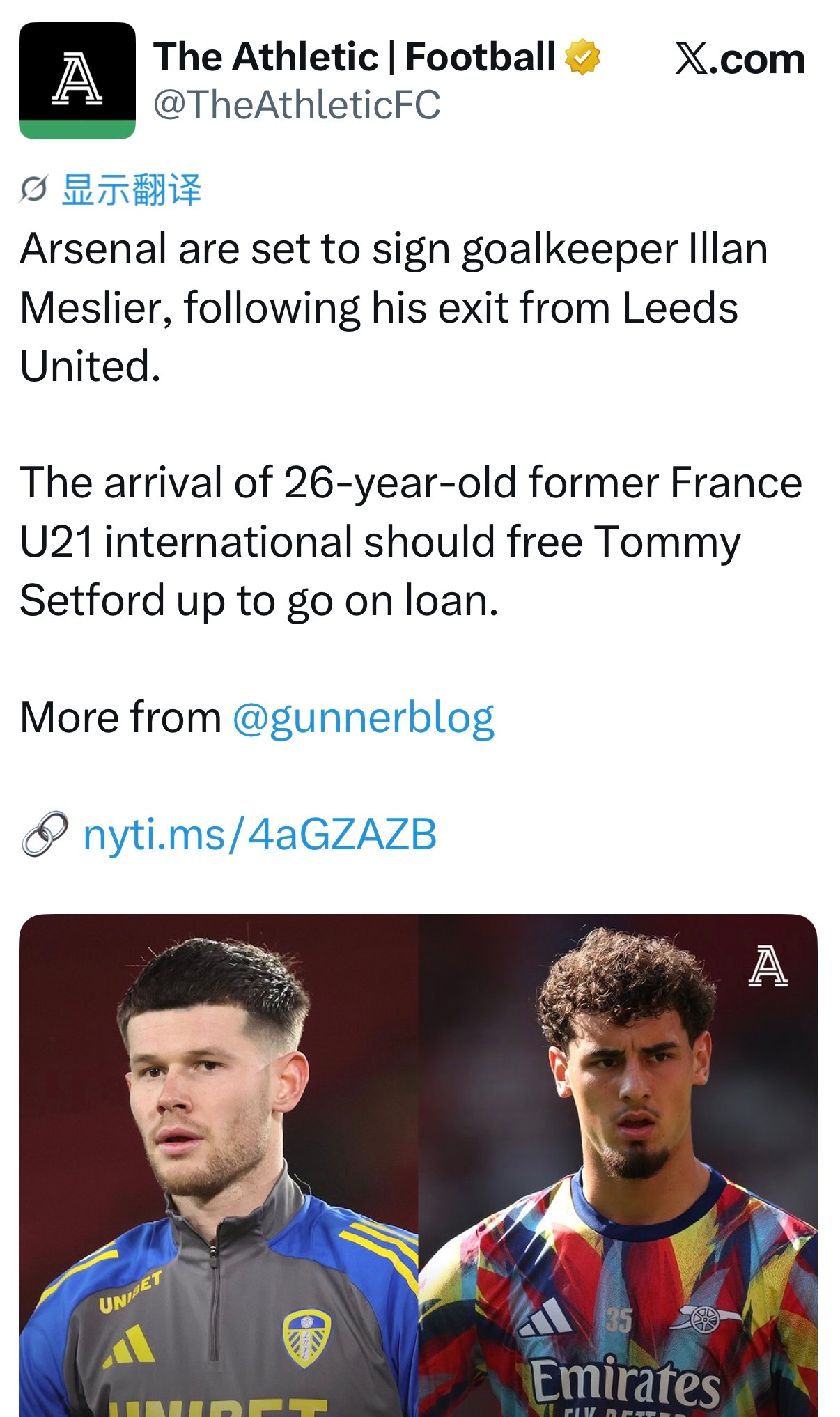Viewport: 840px width, 1417px height.
Task: Click the X.com logo
Action: click(x=740, y=59)
